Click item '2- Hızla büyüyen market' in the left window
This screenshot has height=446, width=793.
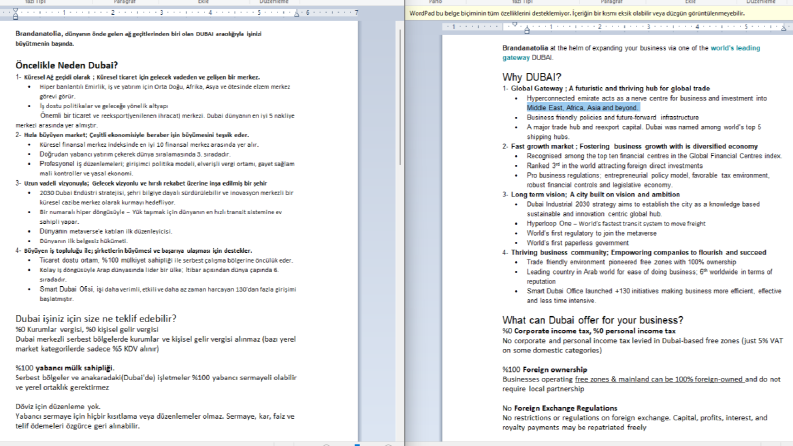tap(132, 135)
